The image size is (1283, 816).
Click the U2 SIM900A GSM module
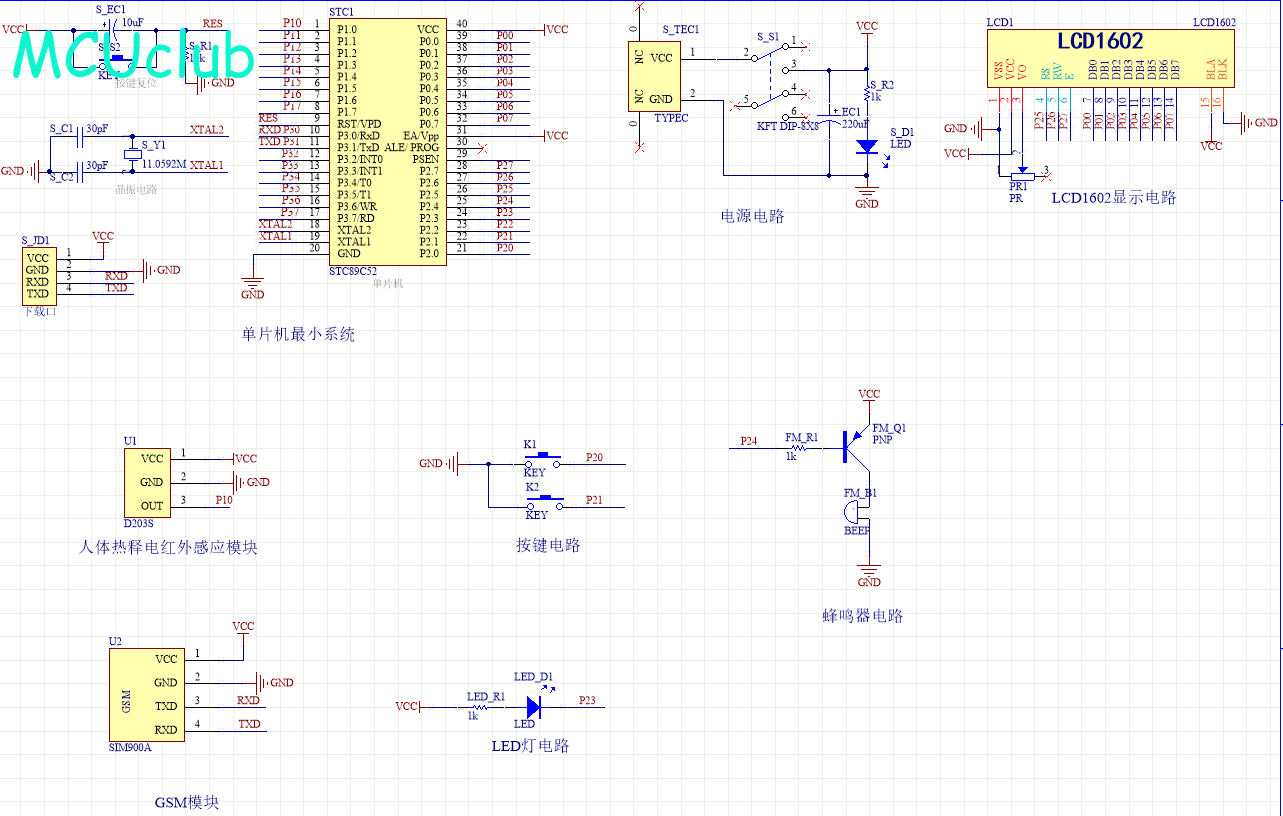(145, 694)
